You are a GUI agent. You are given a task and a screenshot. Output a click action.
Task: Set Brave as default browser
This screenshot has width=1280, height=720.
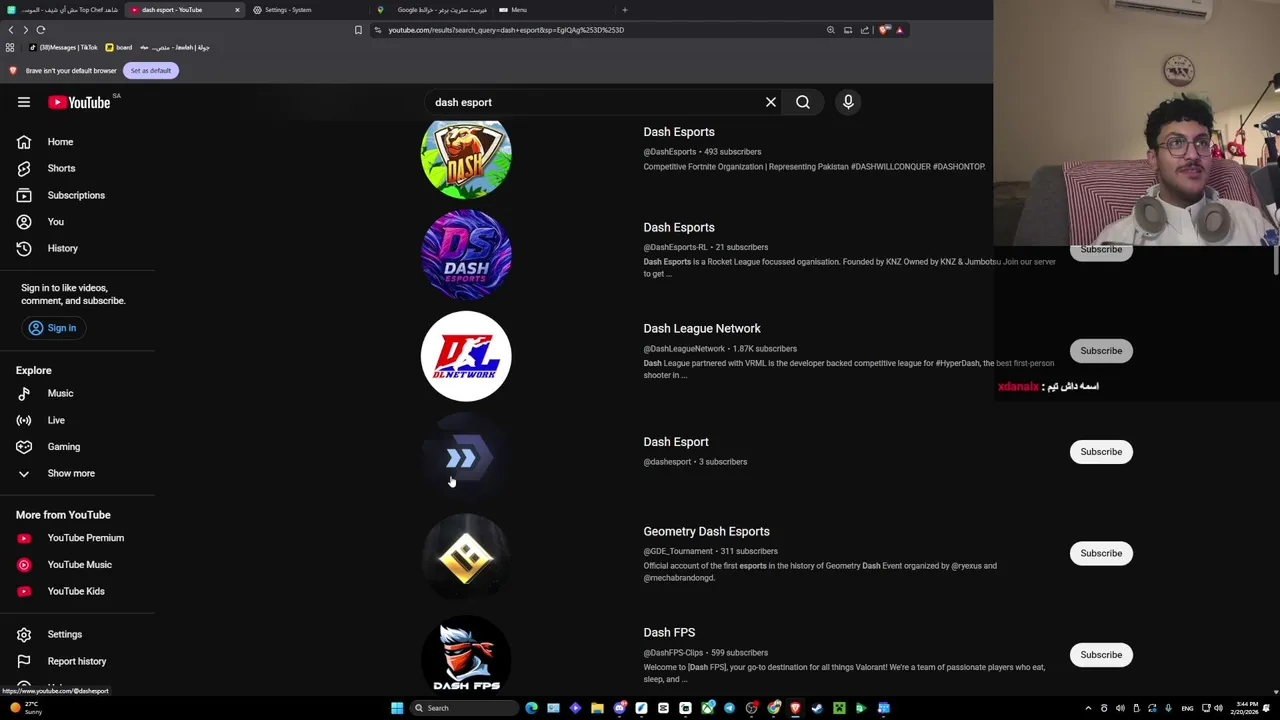tap(151, 70)
